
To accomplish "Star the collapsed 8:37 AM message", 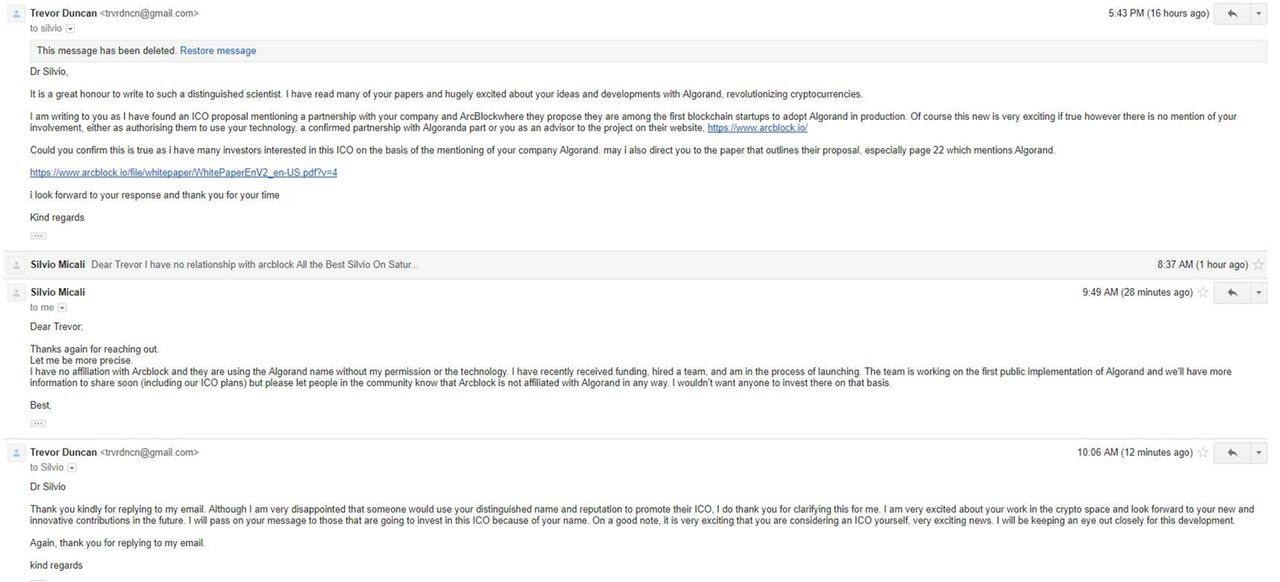I will pos(1259,265).
